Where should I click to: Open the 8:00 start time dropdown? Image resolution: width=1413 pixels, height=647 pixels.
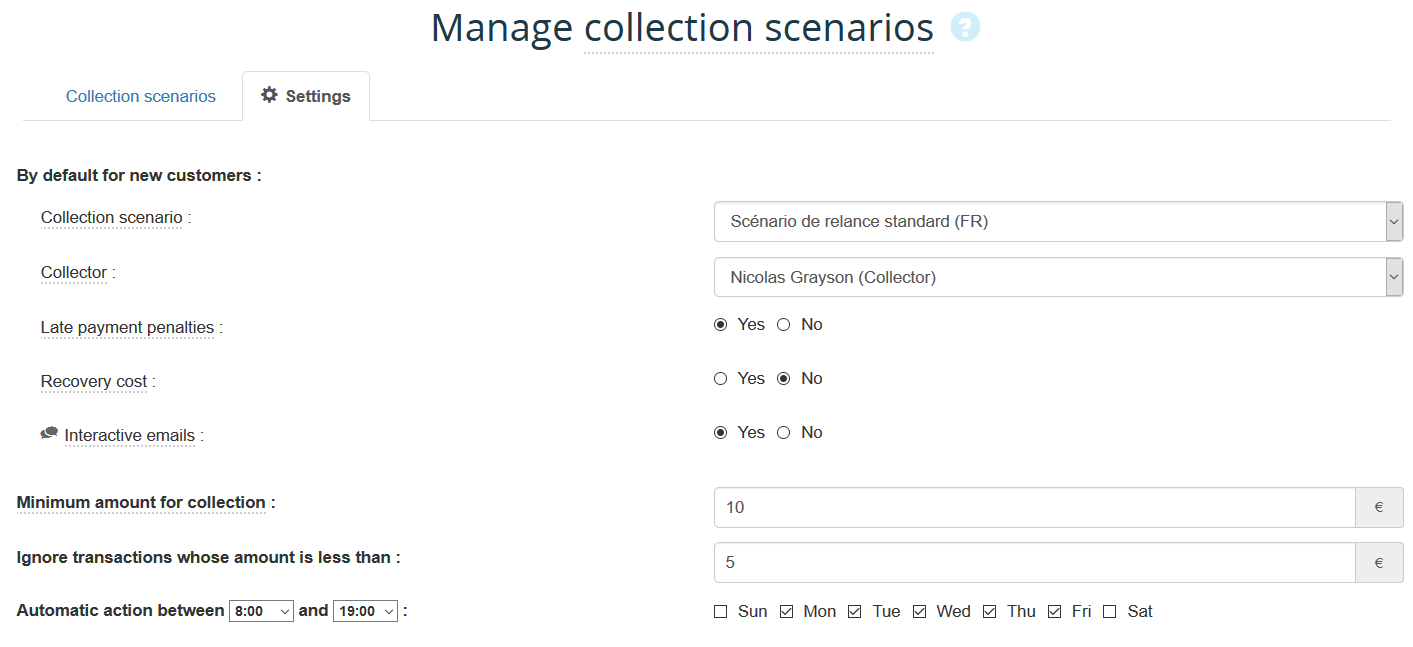(x=261, y=611)
